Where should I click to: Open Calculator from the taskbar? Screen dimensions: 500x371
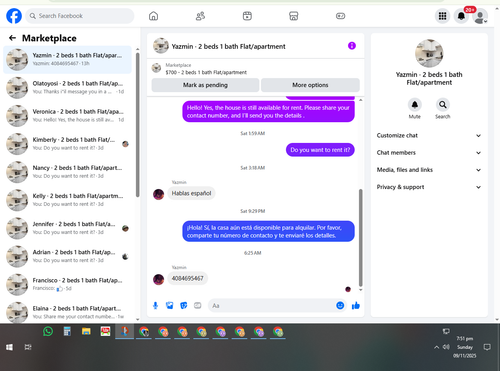67,331
